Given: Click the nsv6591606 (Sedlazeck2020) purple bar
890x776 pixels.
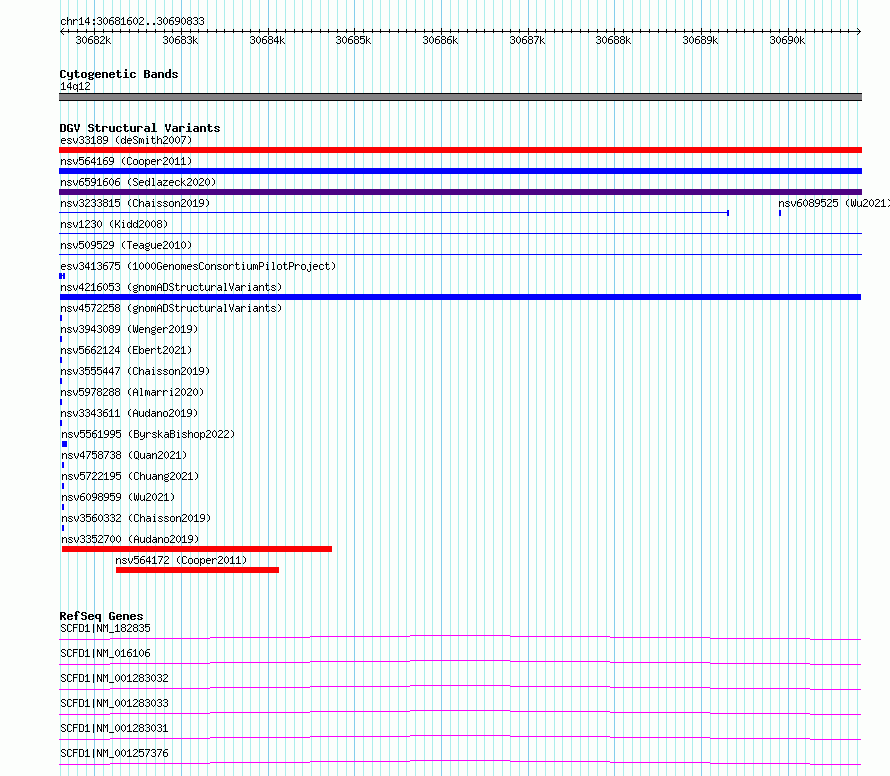Looking at the screenshot, I should pos(460,192).
